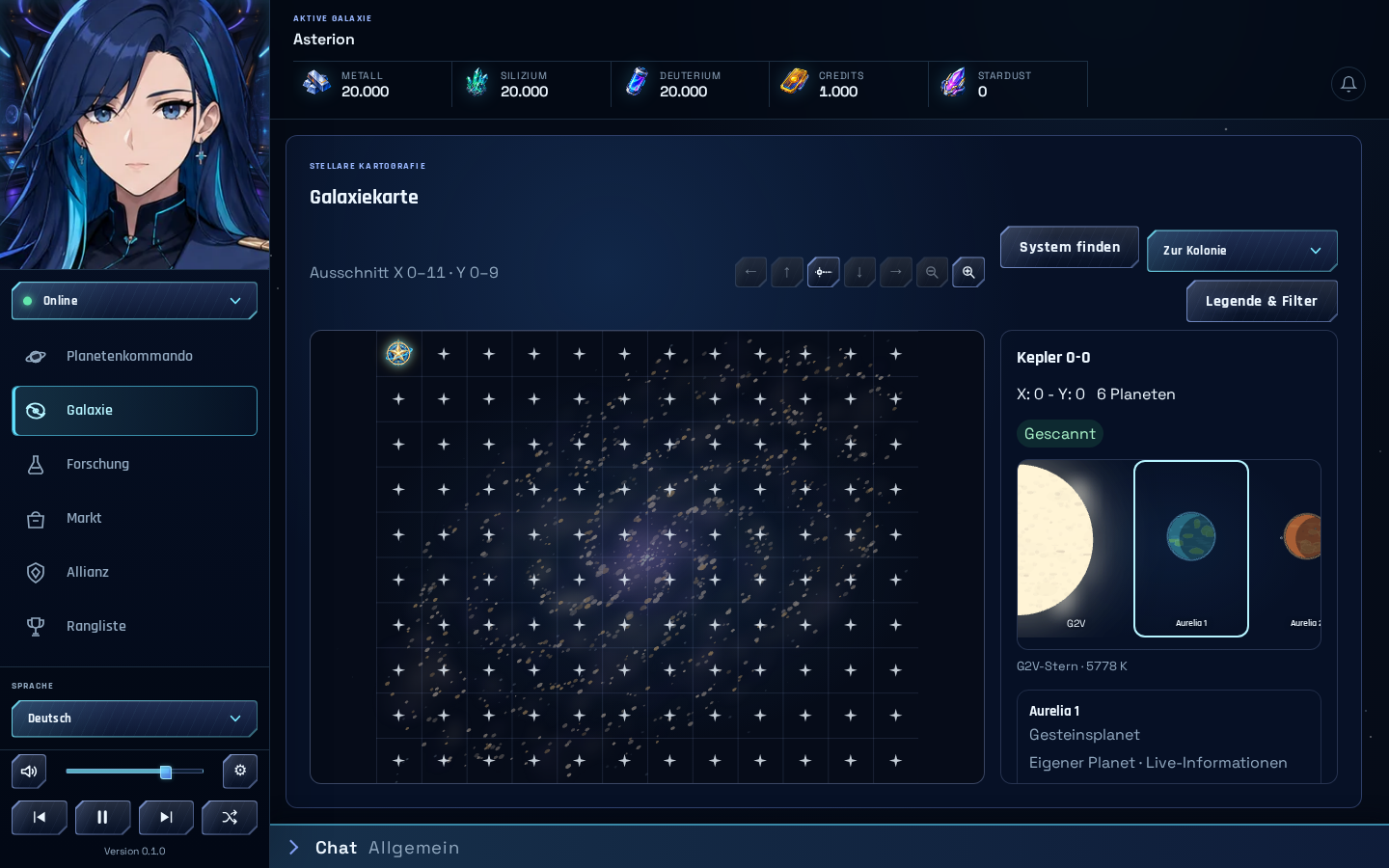Click the volume slider handle
The width and height of the screenshot is (1389, 868).
[x=166, y=772]
